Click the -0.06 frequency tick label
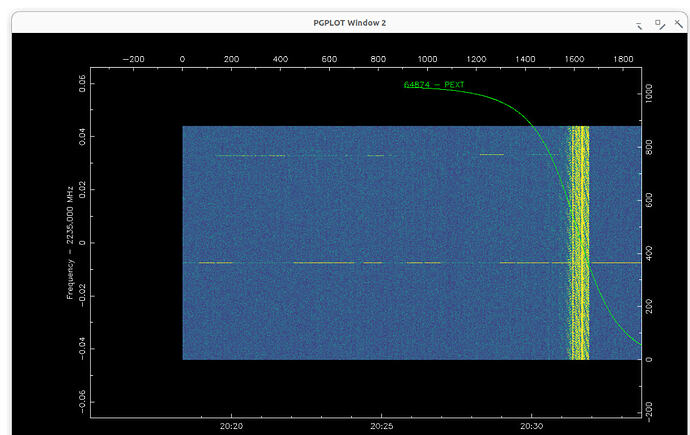 pos(82,401)
